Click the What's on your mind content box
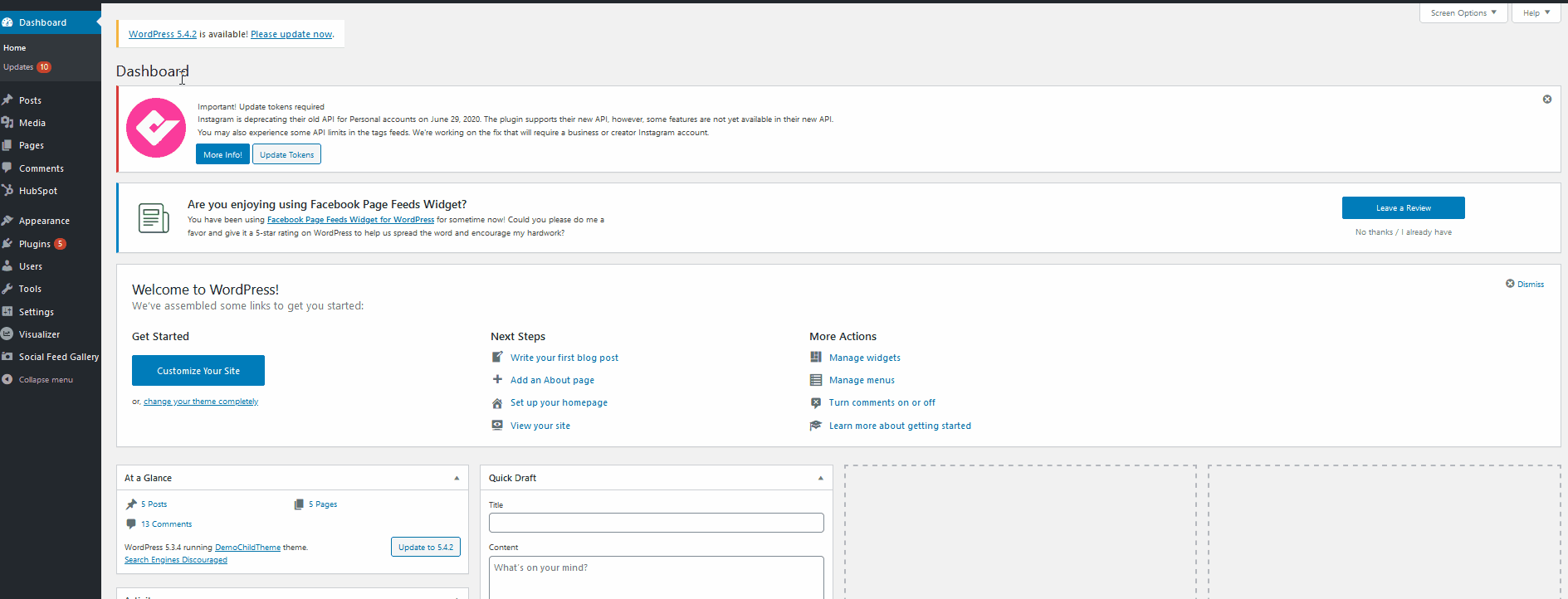This screenshot has width=1568, height=599. pos(657,577)
